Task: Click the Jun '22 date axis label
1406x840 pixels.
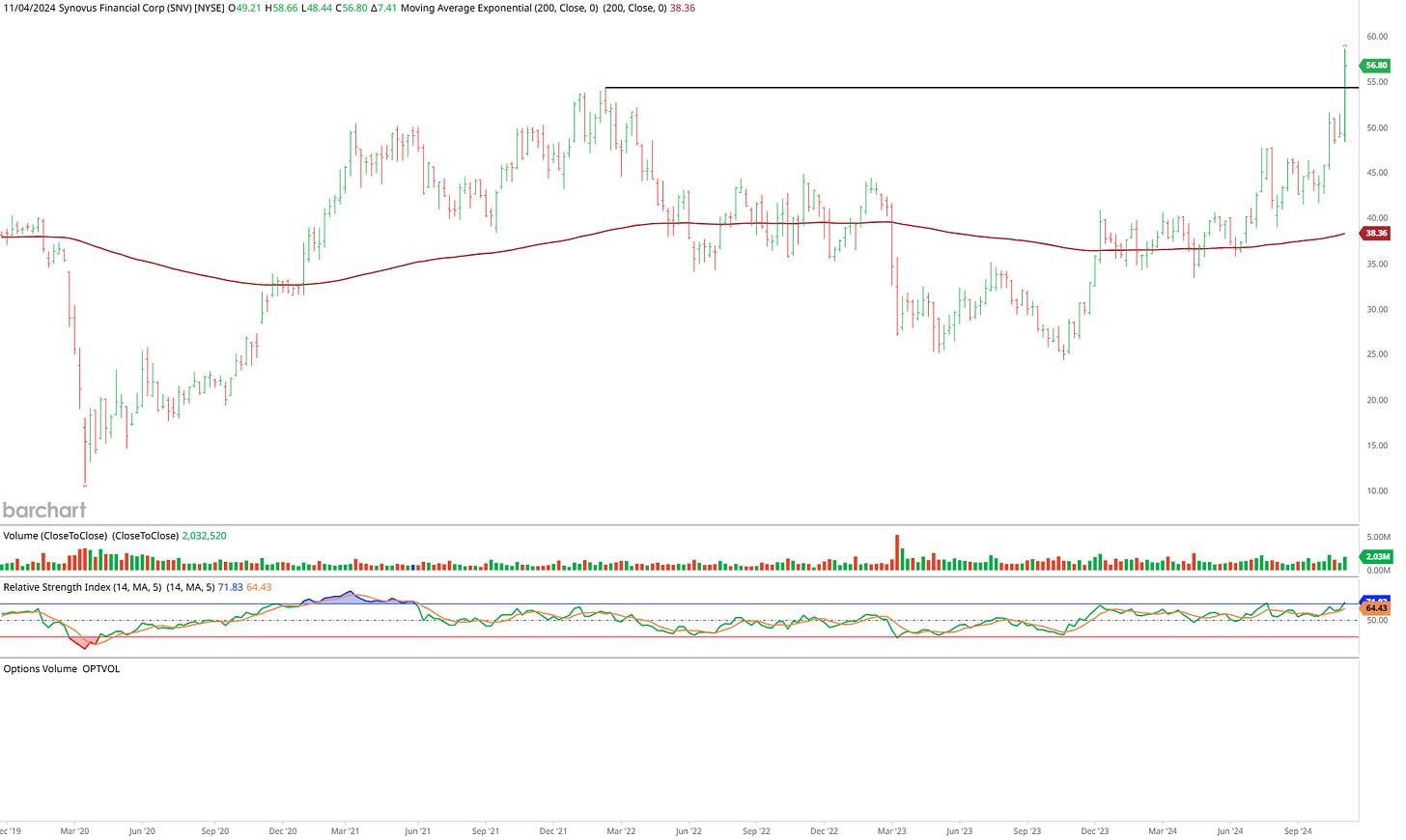Action: tap(689, 830)
